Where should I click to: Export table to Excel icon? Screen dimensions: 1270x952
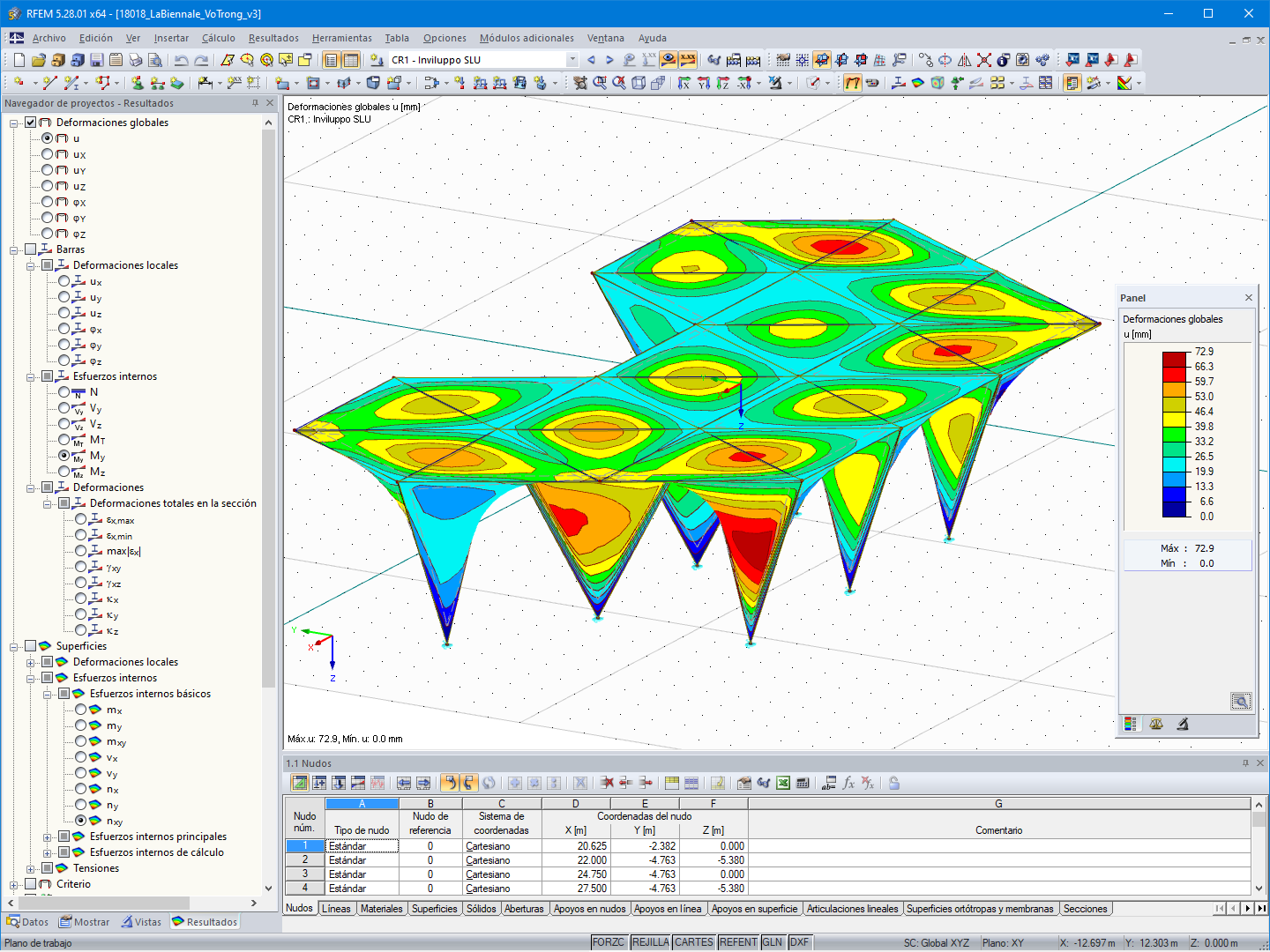(x=782, y=783)
